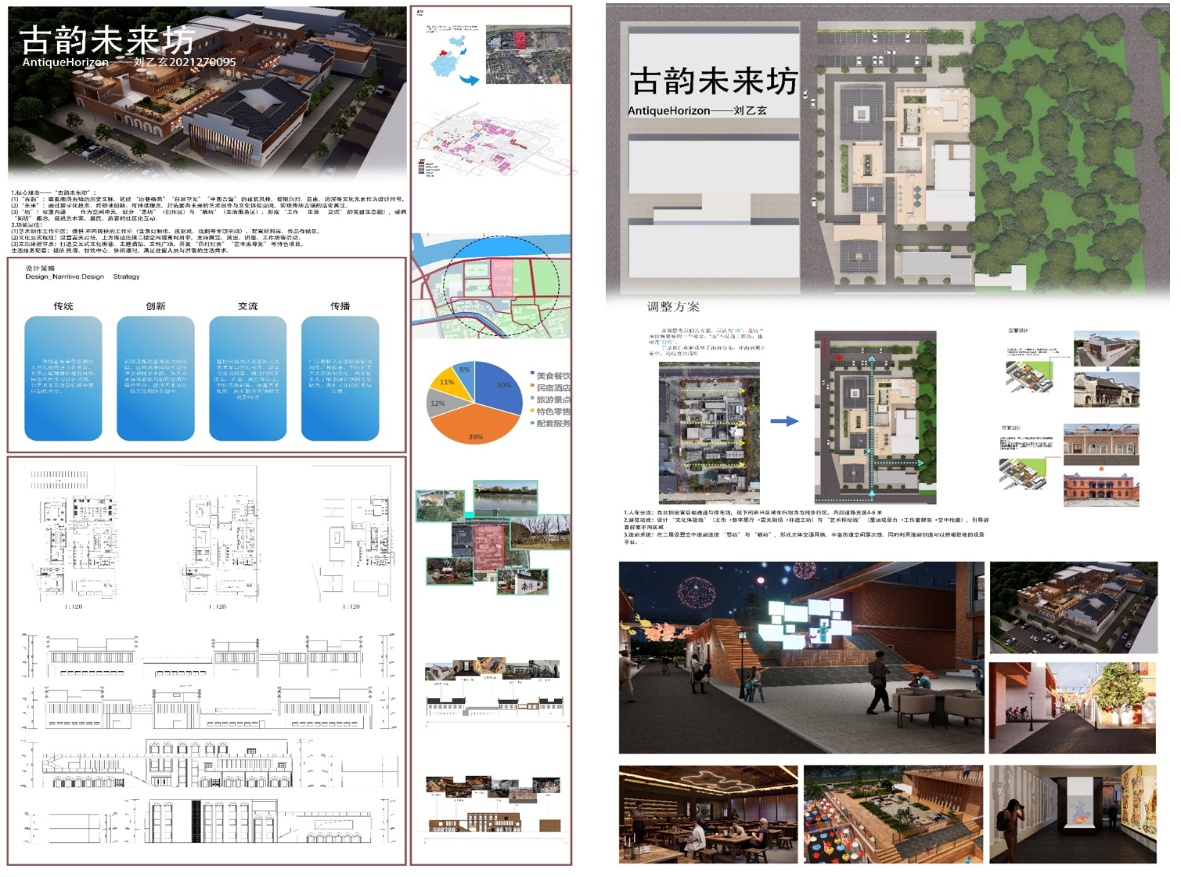
Task: Open the restaurant interior render
Action: pyautogui.click(x=708, y=814)
